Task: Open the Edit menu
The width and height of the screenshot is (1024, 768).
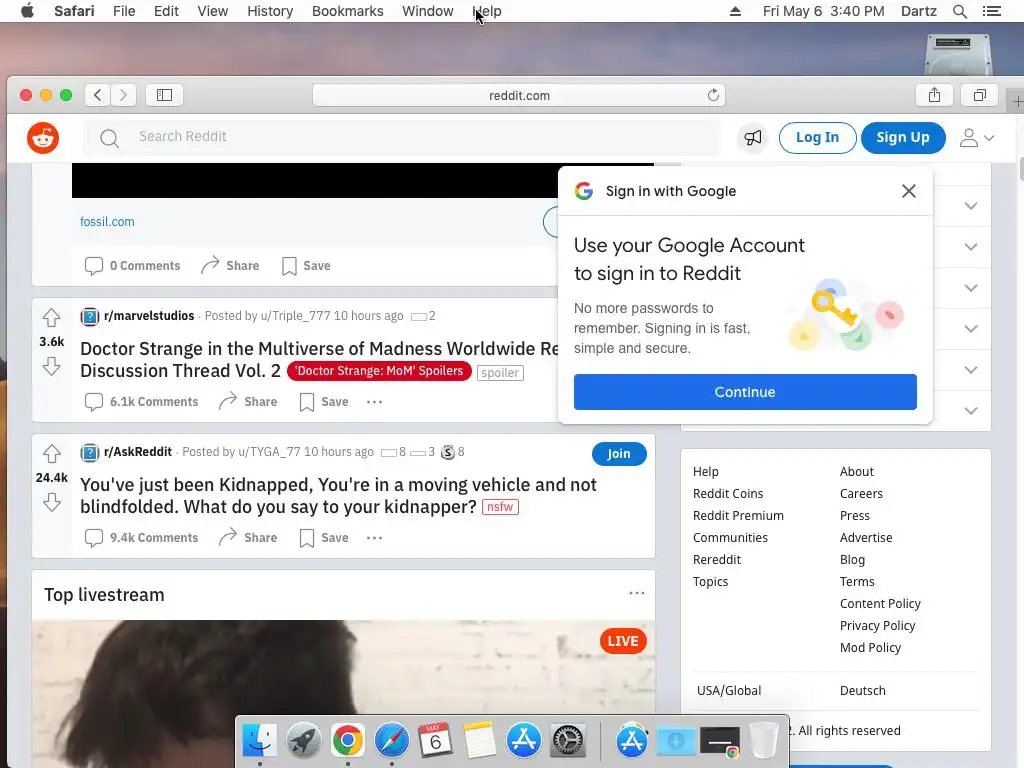Action: 166,11
